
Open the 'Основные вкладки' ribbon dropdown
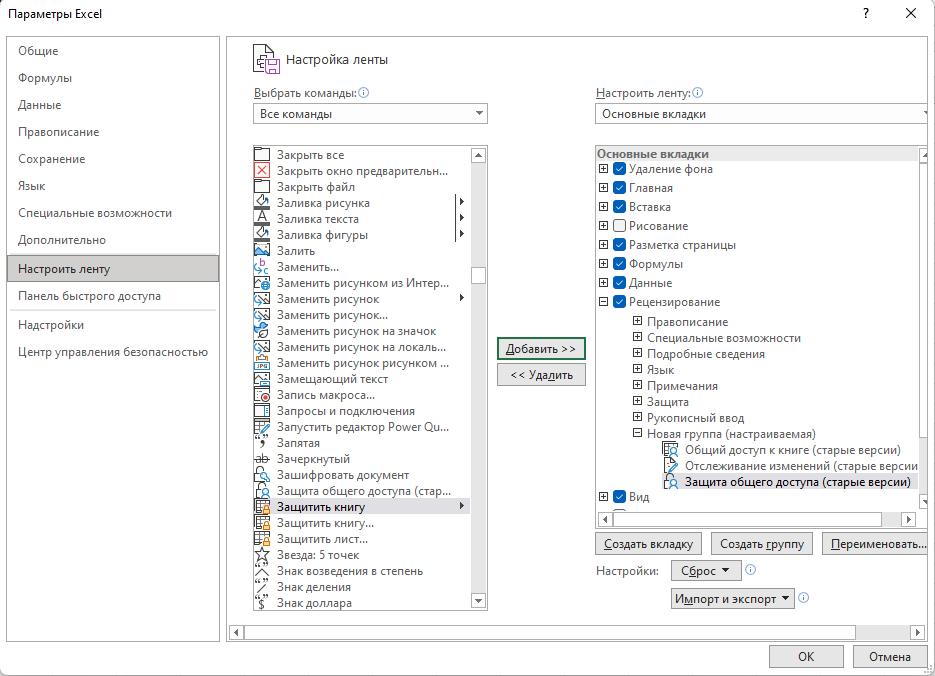pyautogui.click(x=762, y=114)
